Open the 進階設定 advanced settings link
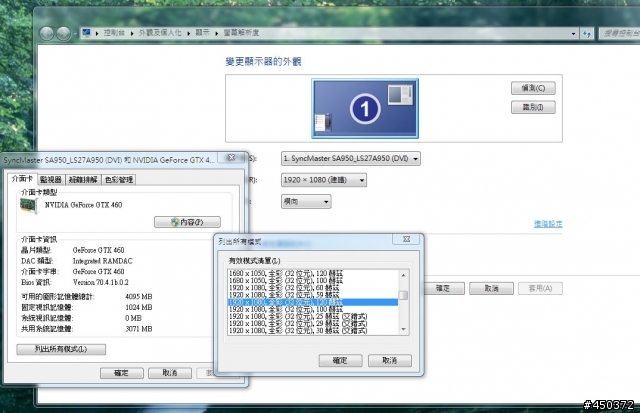The width and height of the screenshot is (640, 413). [548, 224]
